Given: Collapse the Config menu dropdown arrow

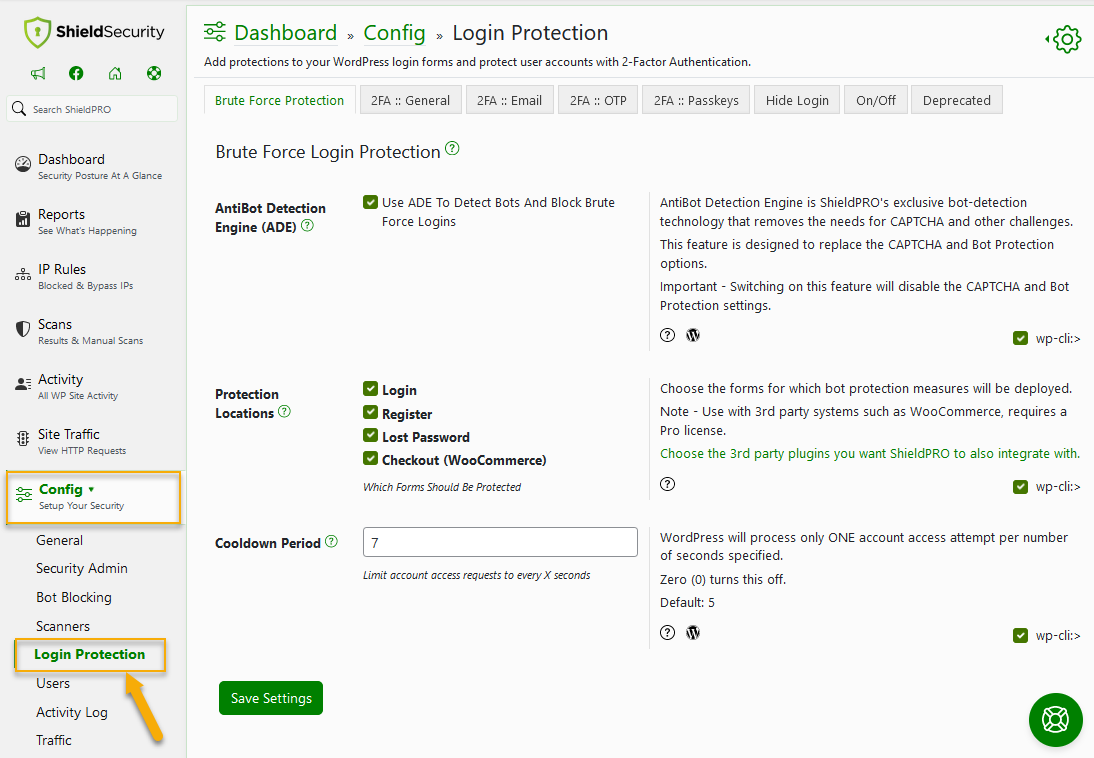Looking at the screenshot, I should pos(91,489).
